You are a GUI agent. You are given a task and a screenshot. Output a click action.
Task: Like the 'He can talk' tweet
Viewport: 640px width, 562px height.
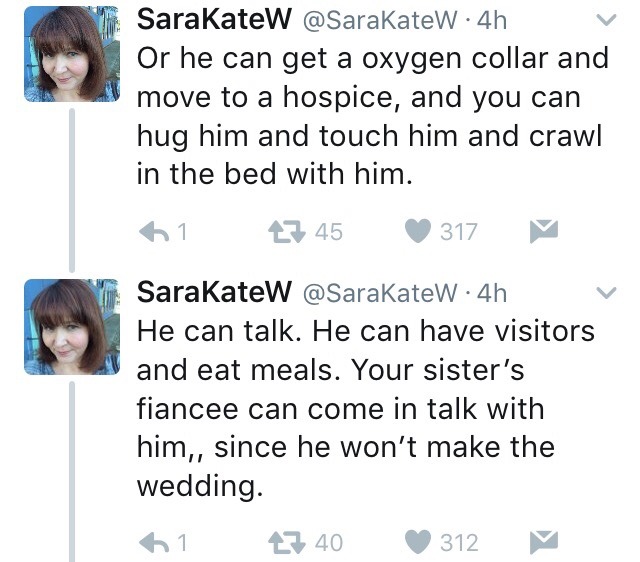418,543
